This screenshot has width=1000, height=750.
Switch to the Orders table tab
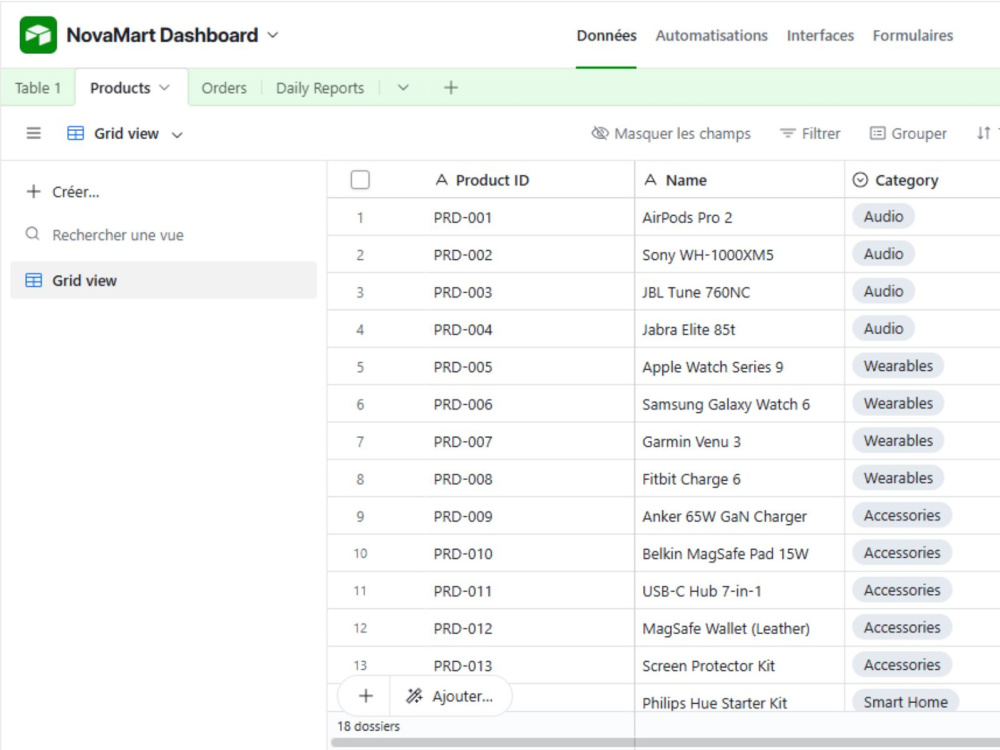[x=224, y=88]
